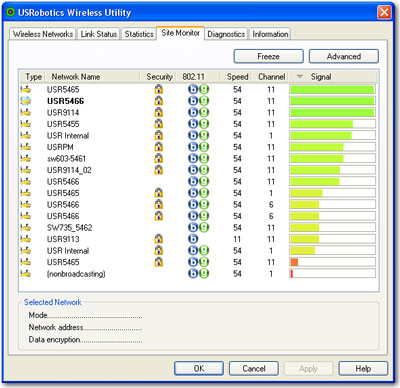Go to the Statistics tab
Screen dimensions: 400x388
pos(139,34)
